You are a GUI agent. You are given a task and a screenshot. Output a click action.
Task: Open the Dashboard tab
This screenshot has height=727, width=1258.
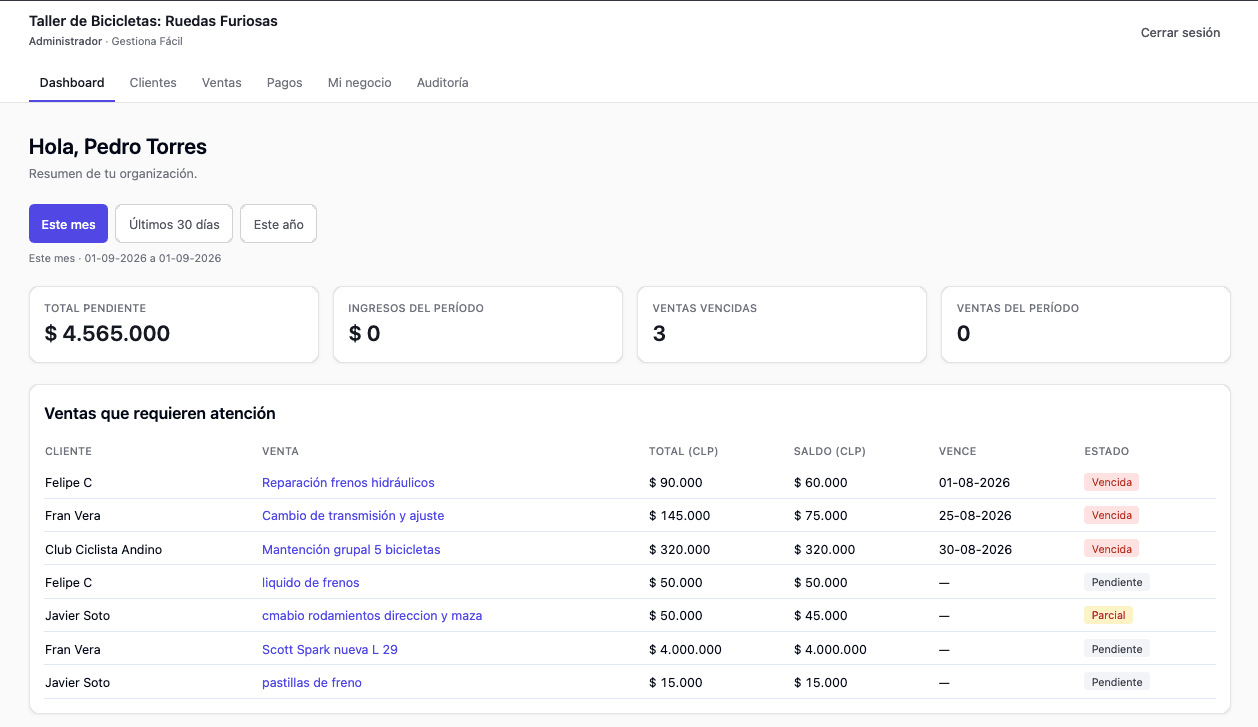[x=72, y=83]
